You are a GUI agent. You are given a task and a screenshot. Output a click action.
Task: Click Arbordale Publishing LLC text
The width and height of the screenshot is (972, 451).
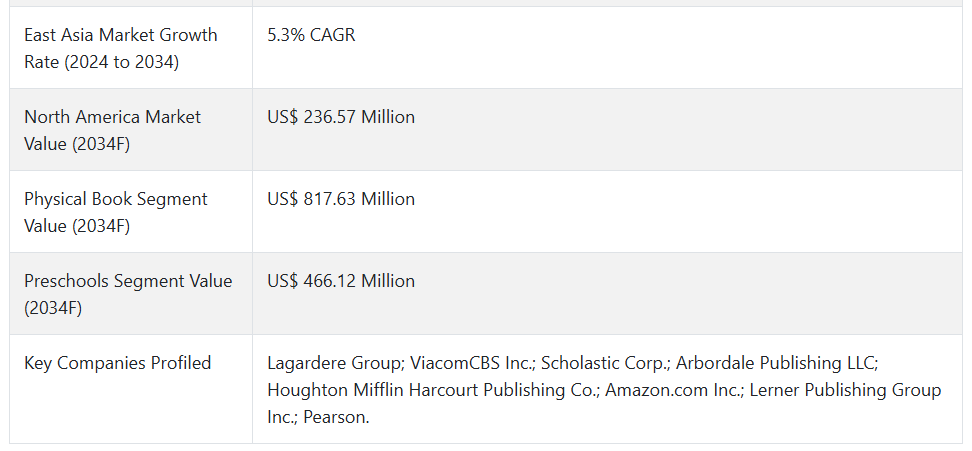(x=775, y=363)
